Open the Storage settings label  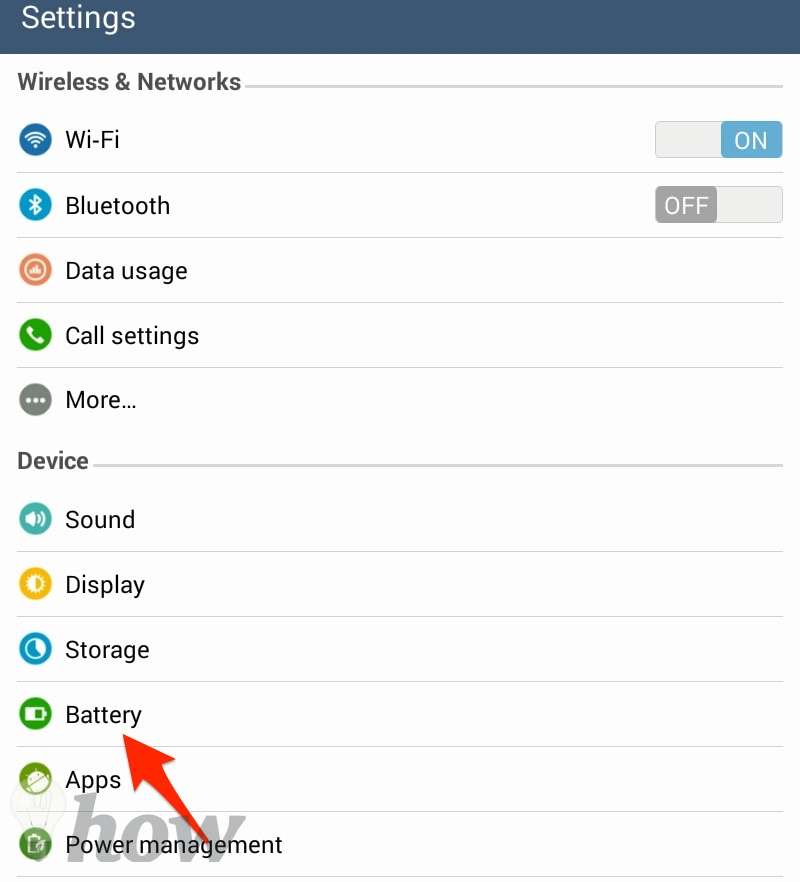coord(107,650)
